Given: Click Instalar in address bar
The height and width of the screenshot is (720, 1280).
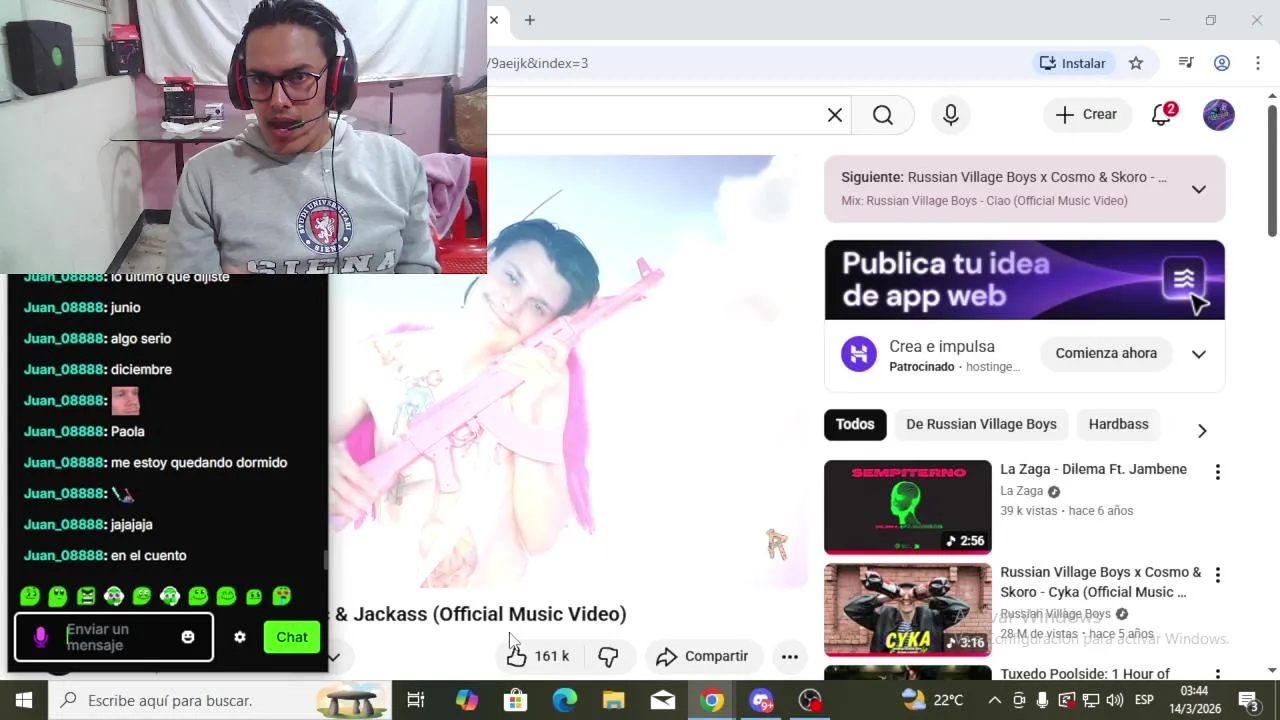Looking at the screenshot, I should point(1072,63).
